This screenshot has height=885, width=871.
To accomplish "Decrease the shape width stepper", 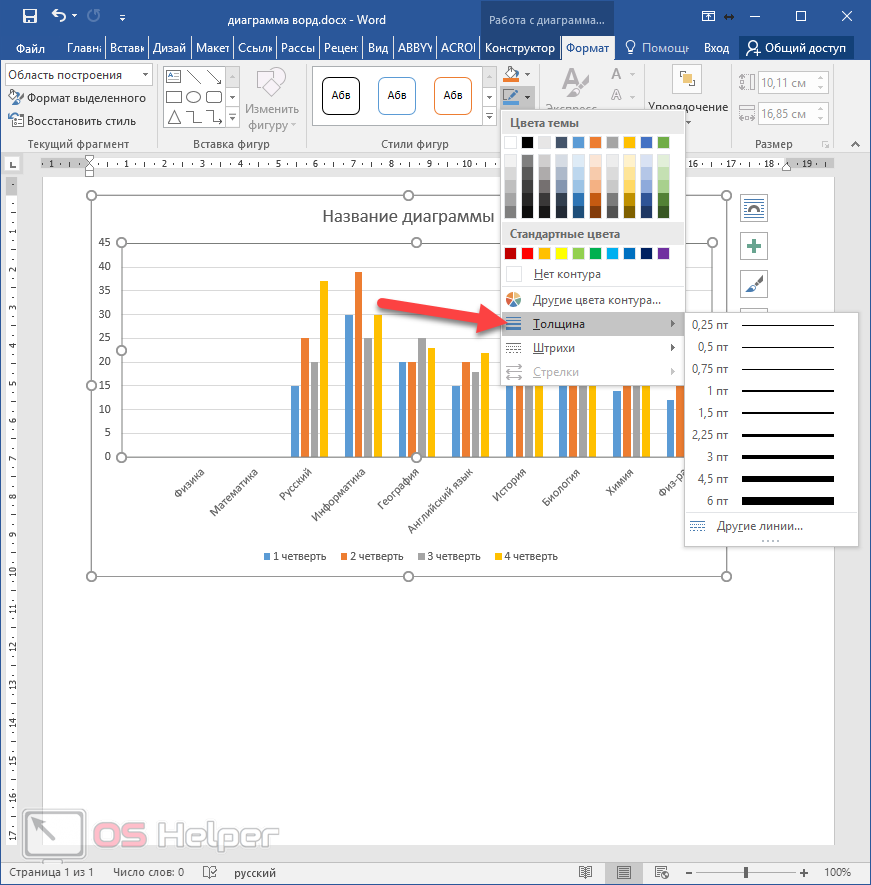I will coord(821,119).
